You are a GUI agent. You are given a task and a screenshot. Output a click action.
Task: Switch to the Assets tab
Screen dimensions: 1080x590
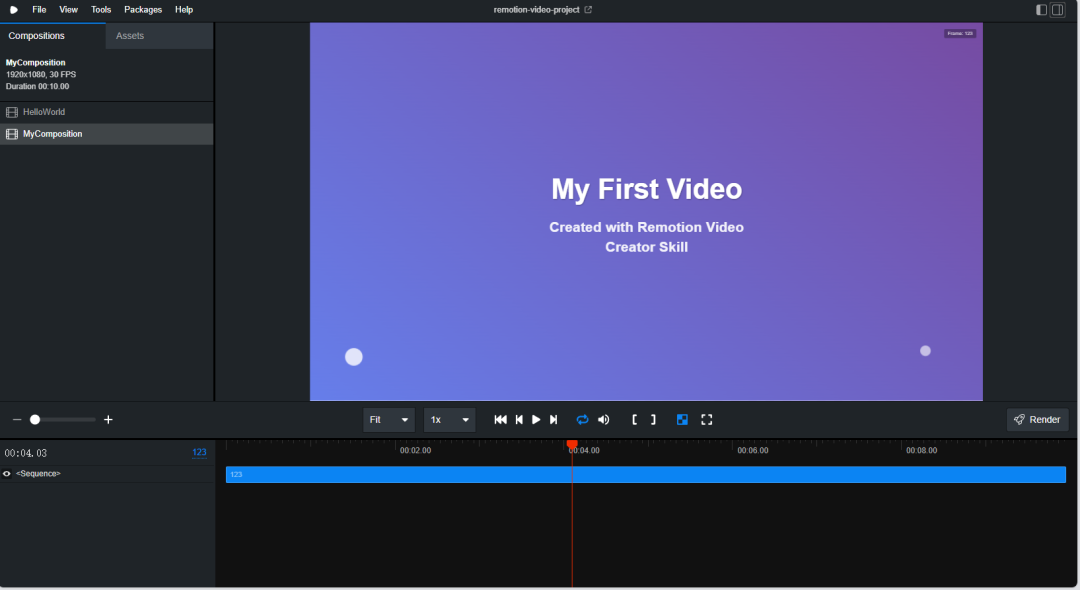click(130, 36)
